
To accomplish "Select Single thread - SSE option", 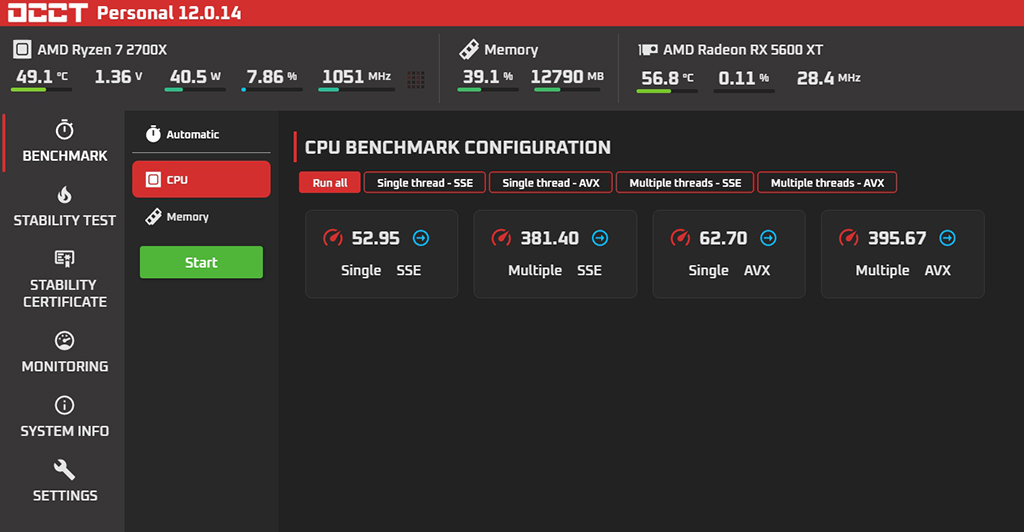I will click(425, 183).
